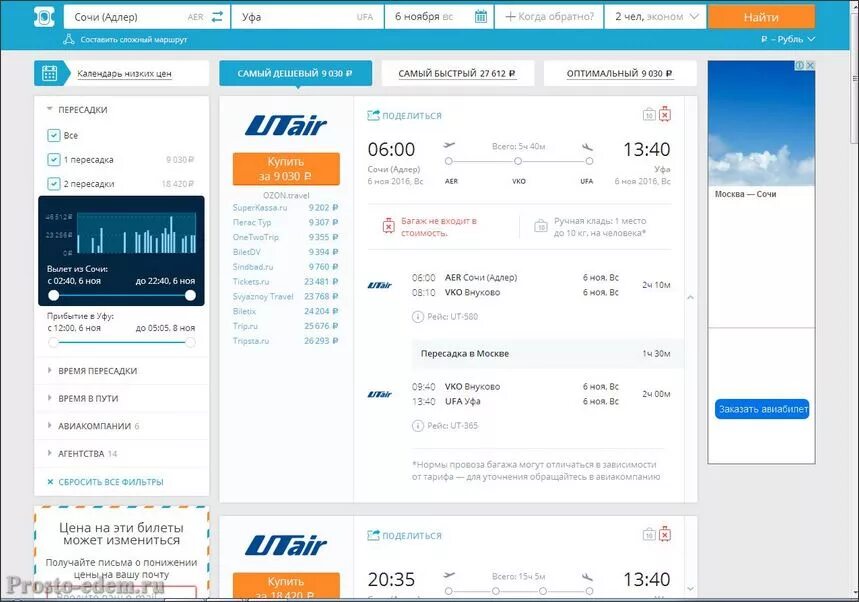Screen dimensions: 859x602
Task: Click the site logo in the header
Action: click(x=44, y=16)
